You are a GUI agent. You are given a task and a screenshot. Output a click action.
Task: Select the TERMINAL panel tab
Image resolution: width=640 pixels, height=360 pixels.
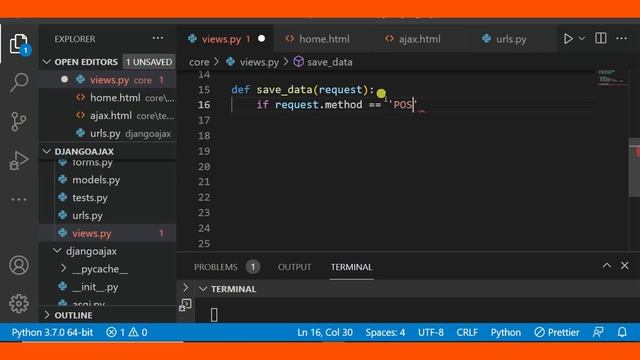point(351,267)
